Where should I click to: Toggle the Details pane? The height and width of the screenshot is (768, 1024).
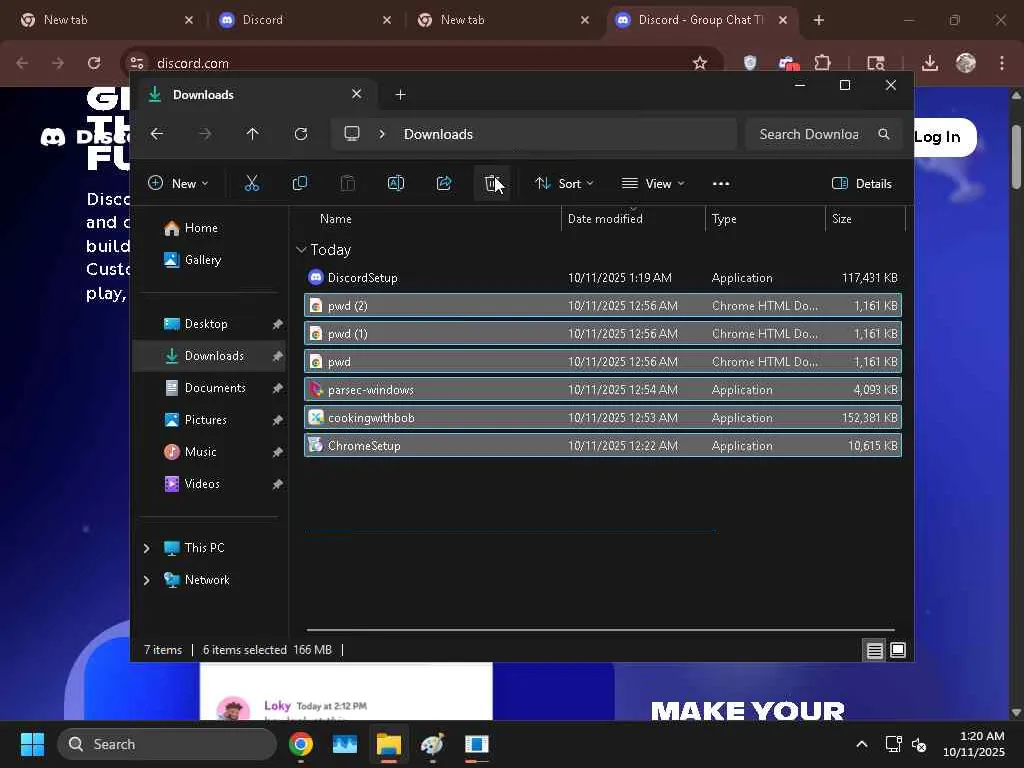861,183
